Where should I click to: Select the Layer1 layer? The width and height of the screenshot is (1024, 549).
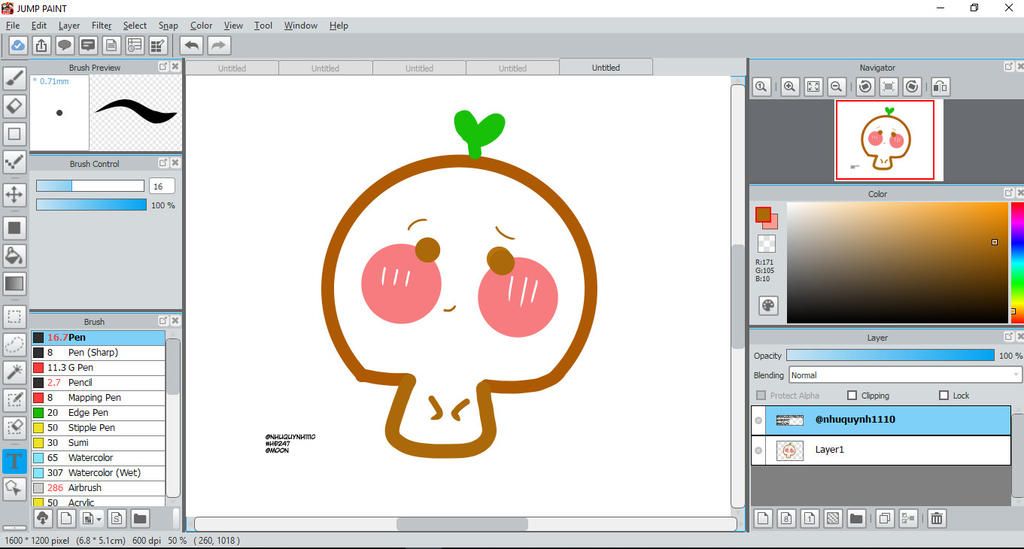(x=880, y=450)
